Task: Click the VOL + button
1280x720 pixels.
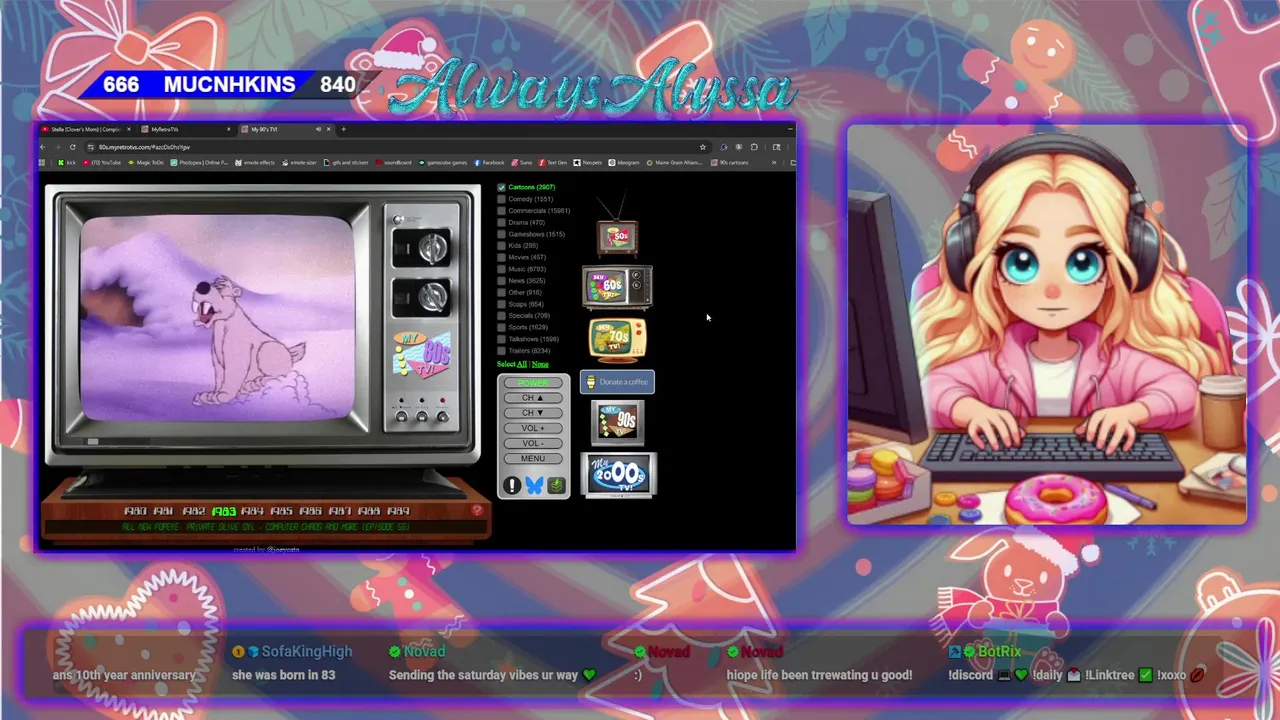Action: tap(533, 428)
